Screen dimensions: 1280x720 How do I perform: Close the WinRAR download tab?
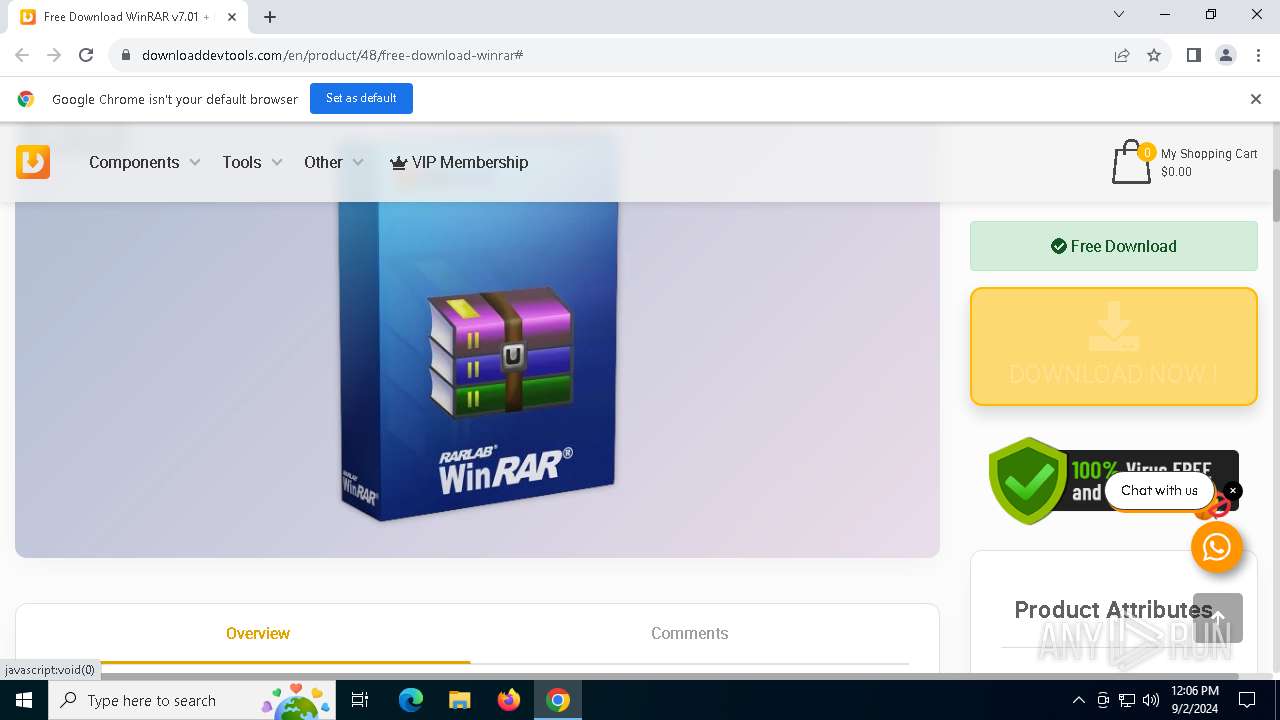coord(231,17)
